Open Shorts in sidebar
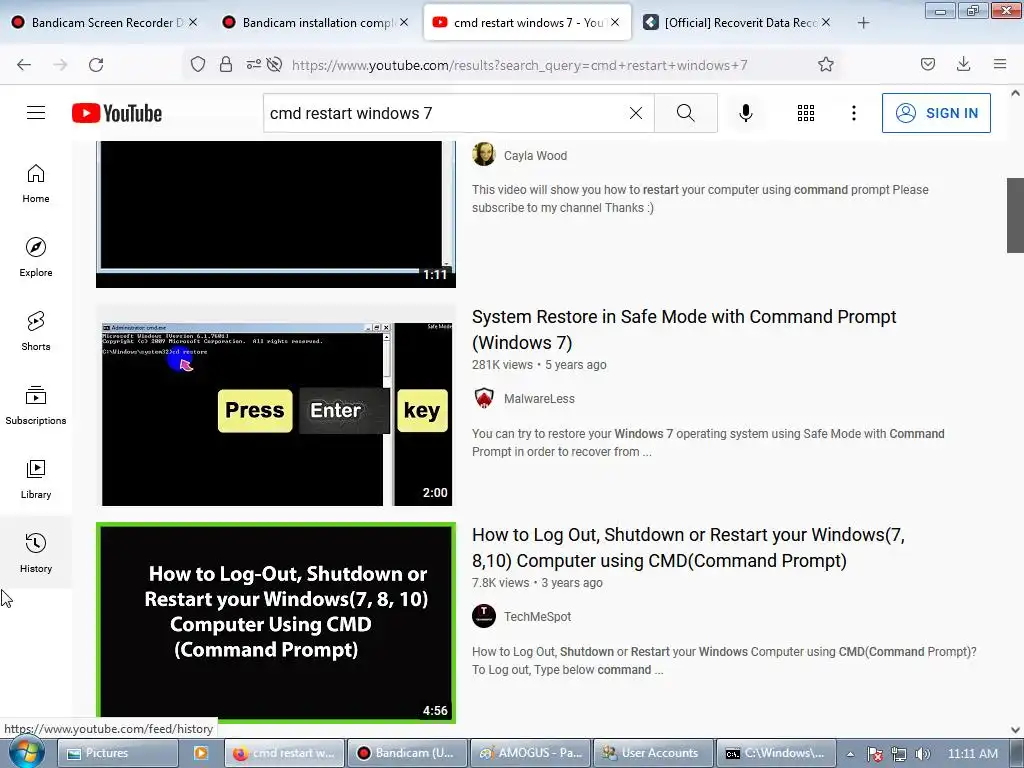 tap(36, 331)
